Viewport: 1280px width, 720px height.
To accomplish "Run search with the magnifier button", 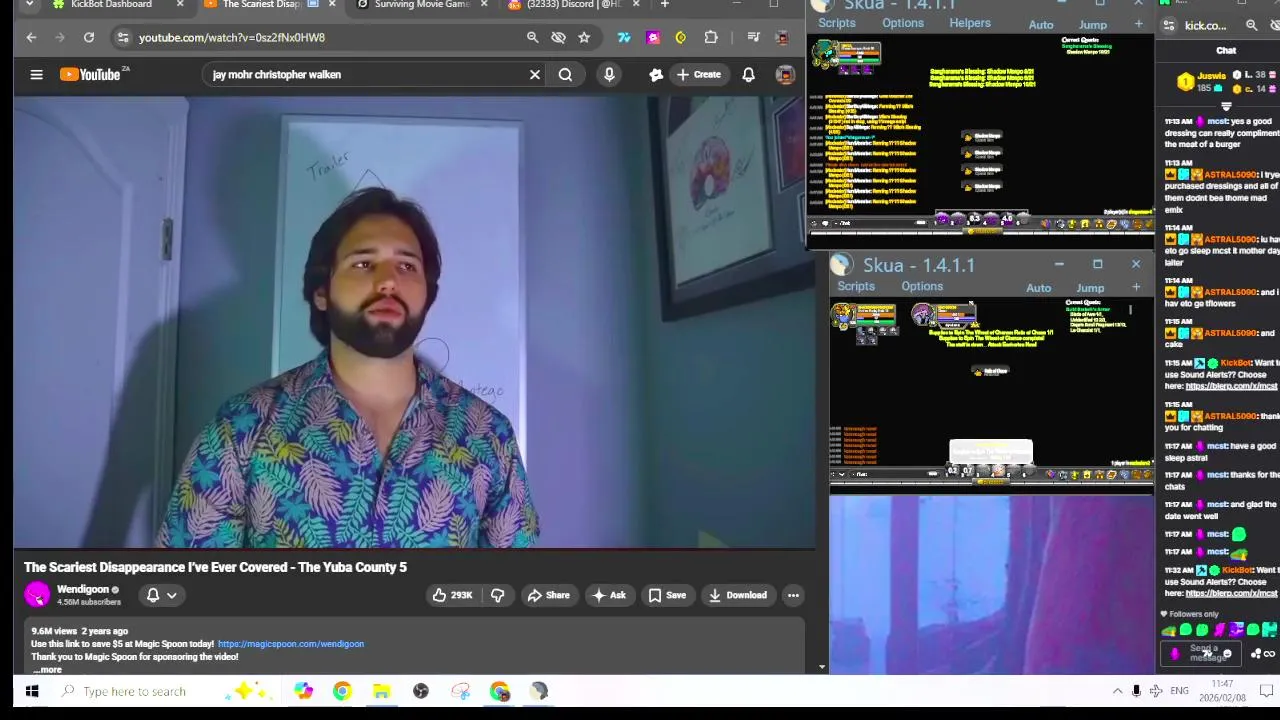I will 565,74.
